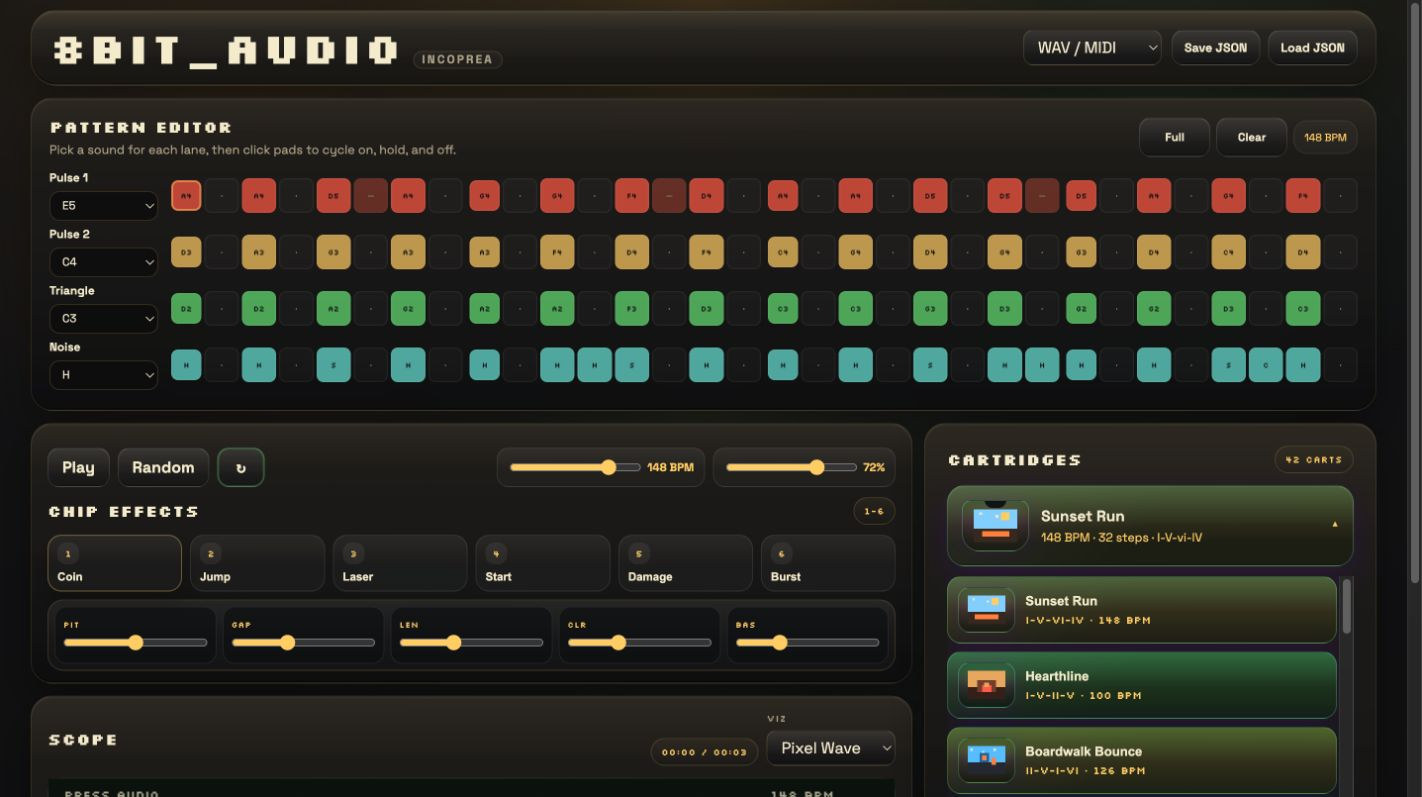
Task: Click the 1-6 badge in Chip Effects
Action: coord(874,511)
